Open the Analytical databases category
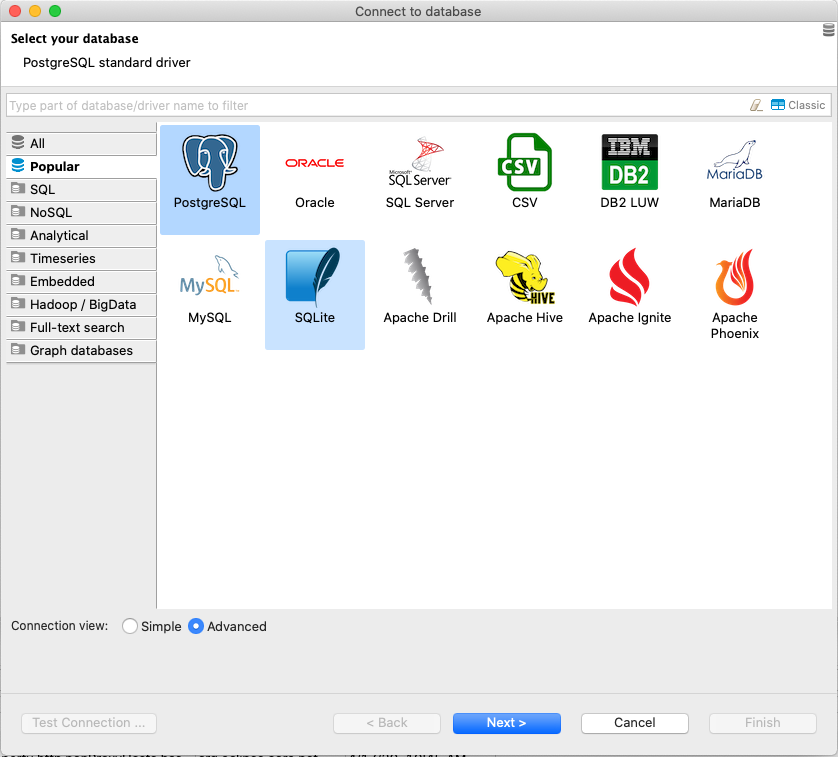Image resolution: width=838 pixels, height=757 pixels. point(81,235)
